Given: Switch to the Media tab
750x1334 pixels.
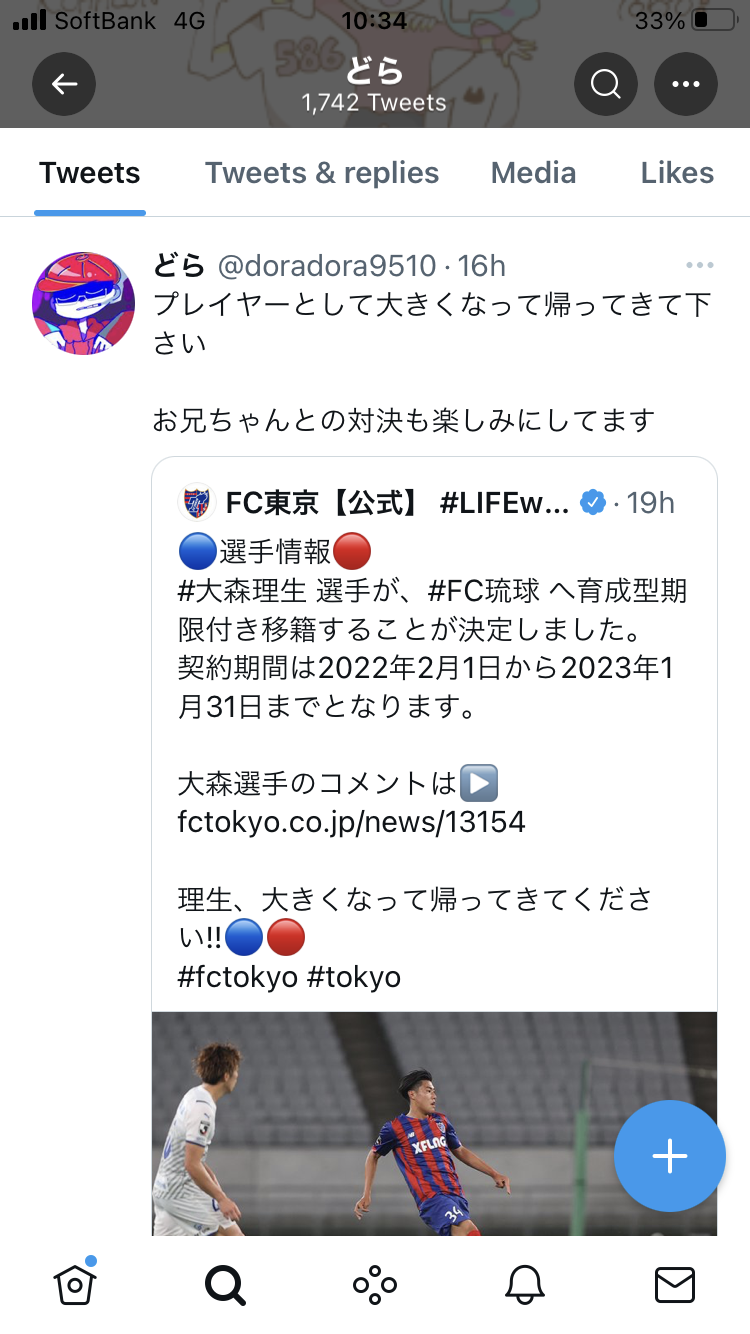Looking at the screenshot, I should 533,174.
